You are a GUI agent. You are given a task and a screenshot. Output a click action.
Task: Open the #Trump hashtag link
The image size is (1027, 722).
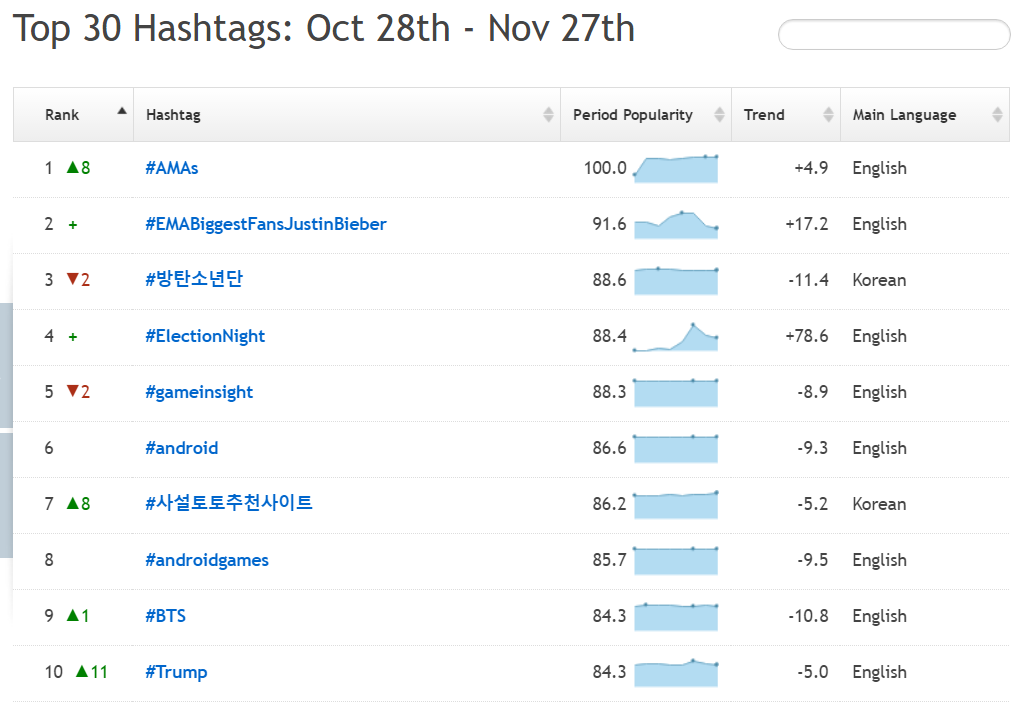click(x=176, y=672)
